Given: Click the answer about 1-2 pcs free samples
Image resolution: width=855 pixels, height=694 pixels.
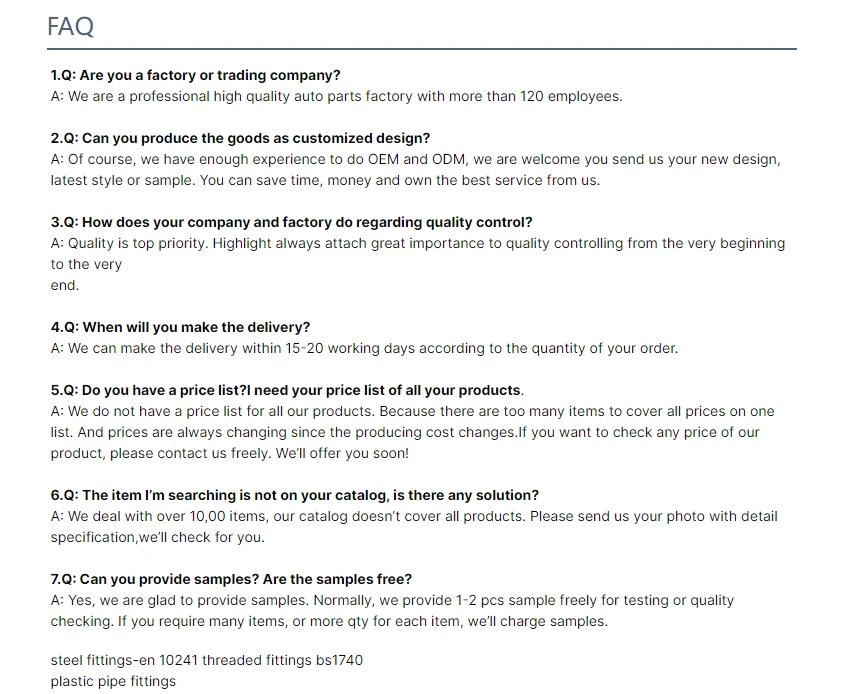Looking at the screenshot, I should pos(392,600).
